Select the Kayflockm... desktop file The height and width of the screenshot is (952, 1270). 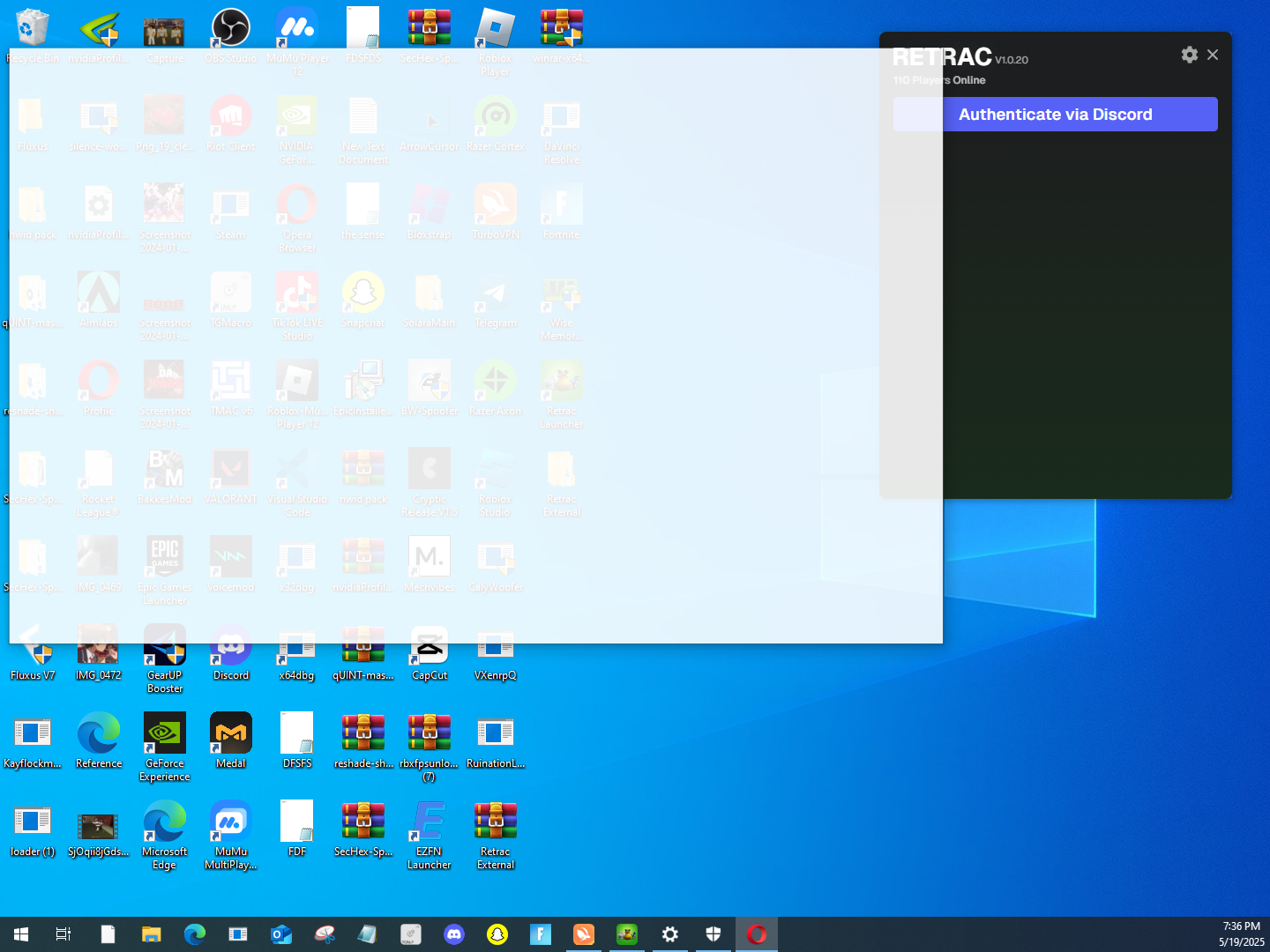[33, 741]
